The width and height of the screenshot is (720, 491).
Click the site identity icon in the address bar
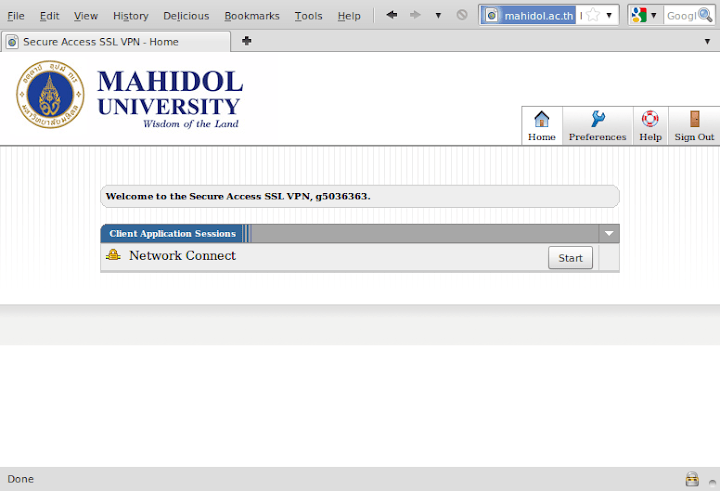pos(491,16)
